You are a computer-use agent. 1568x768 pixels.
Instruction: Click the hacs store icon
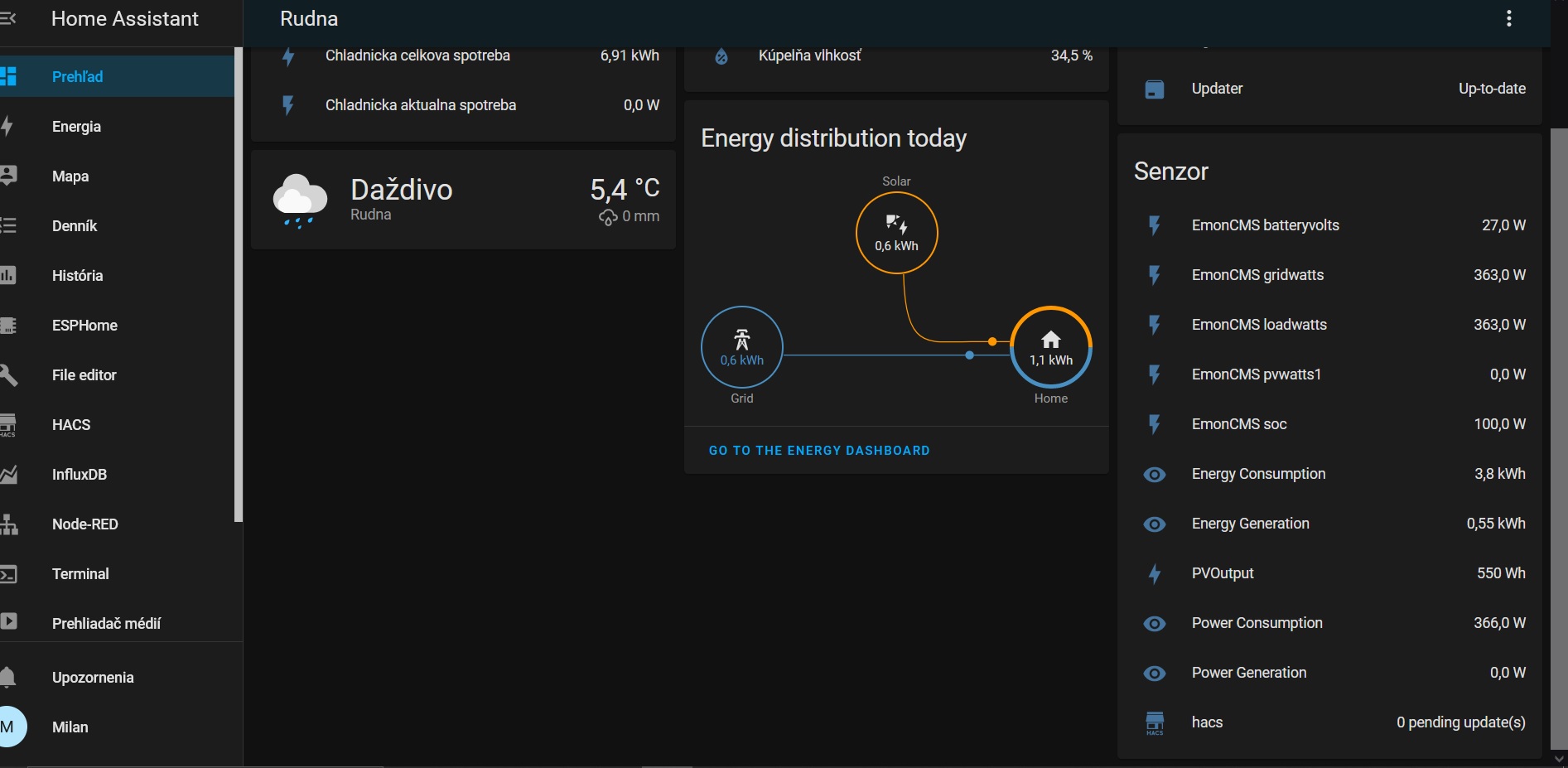point(1155,722)
